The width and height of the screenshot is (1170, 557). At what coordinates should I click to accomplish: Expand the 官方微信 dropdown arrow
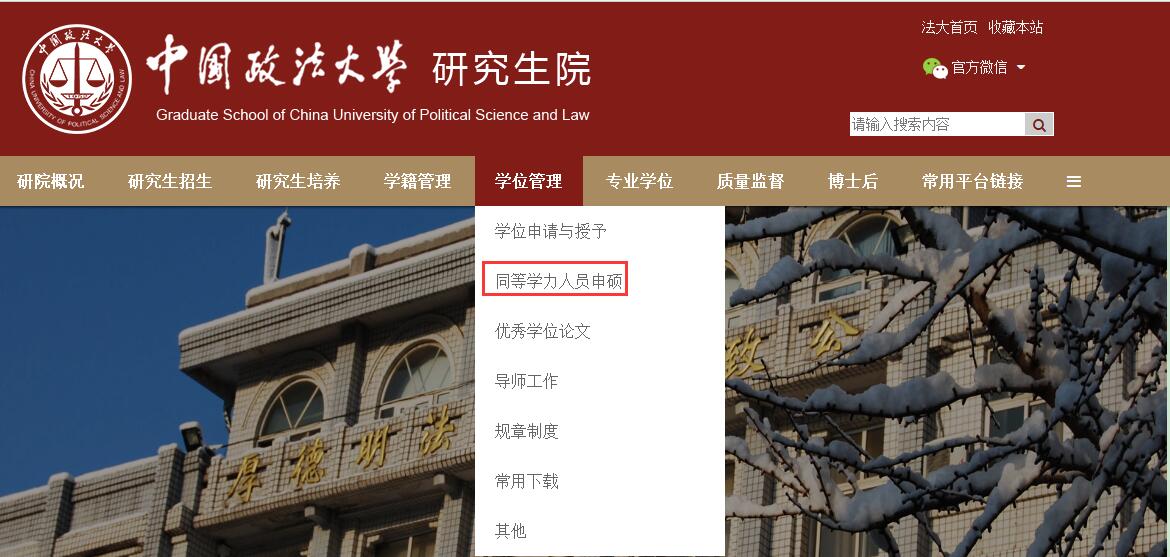(x=1021, y=68)
